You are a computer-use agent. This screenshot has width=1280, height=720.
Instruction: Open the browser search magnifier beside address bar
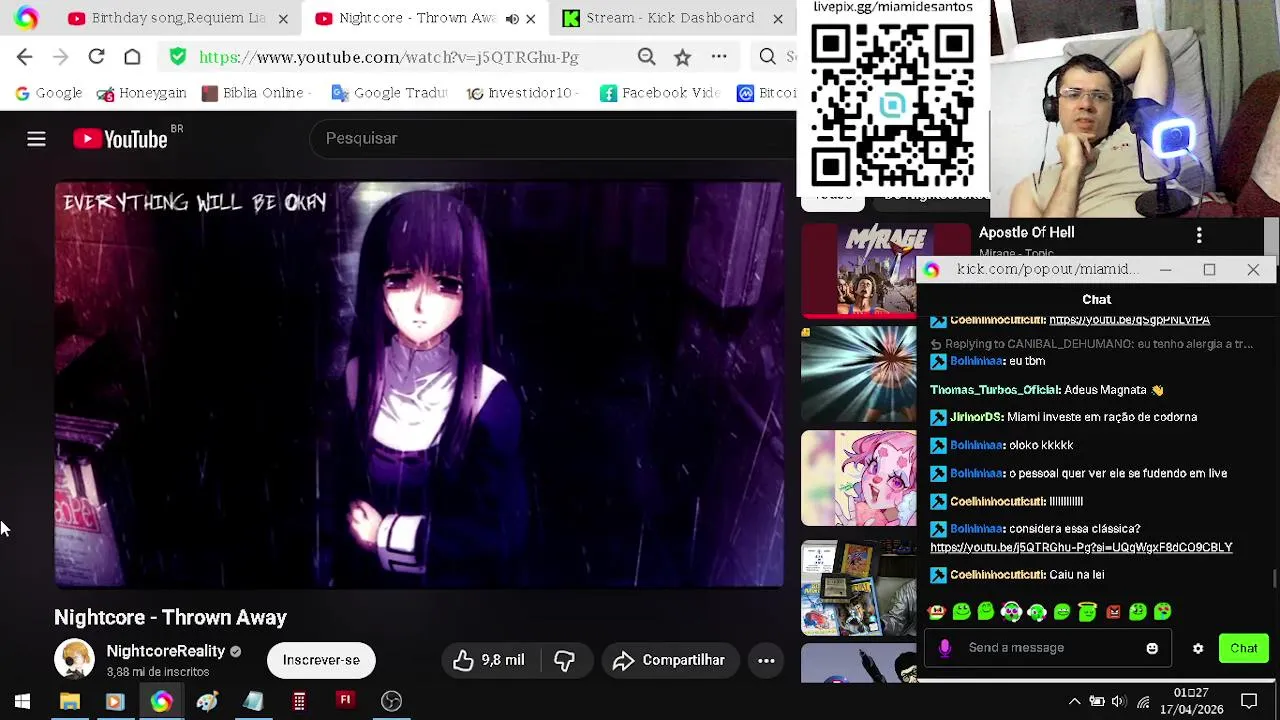coord(767,57)
